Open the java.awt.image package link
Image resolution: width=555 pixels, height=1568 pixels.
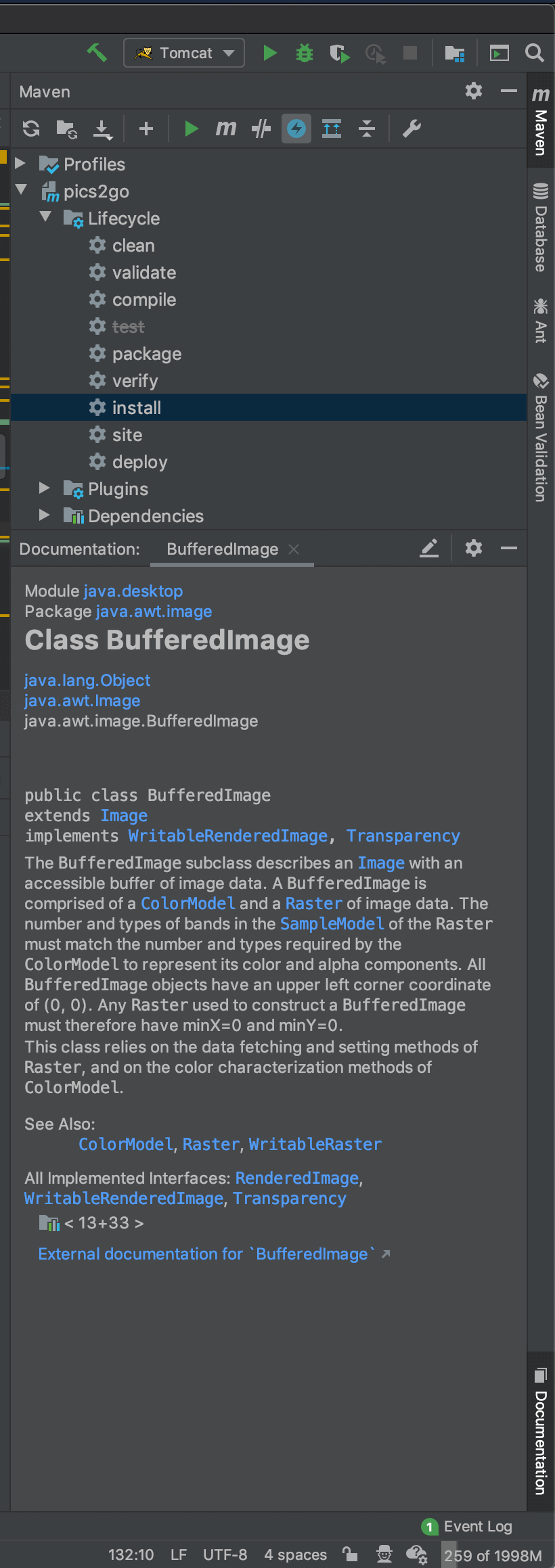154,612
